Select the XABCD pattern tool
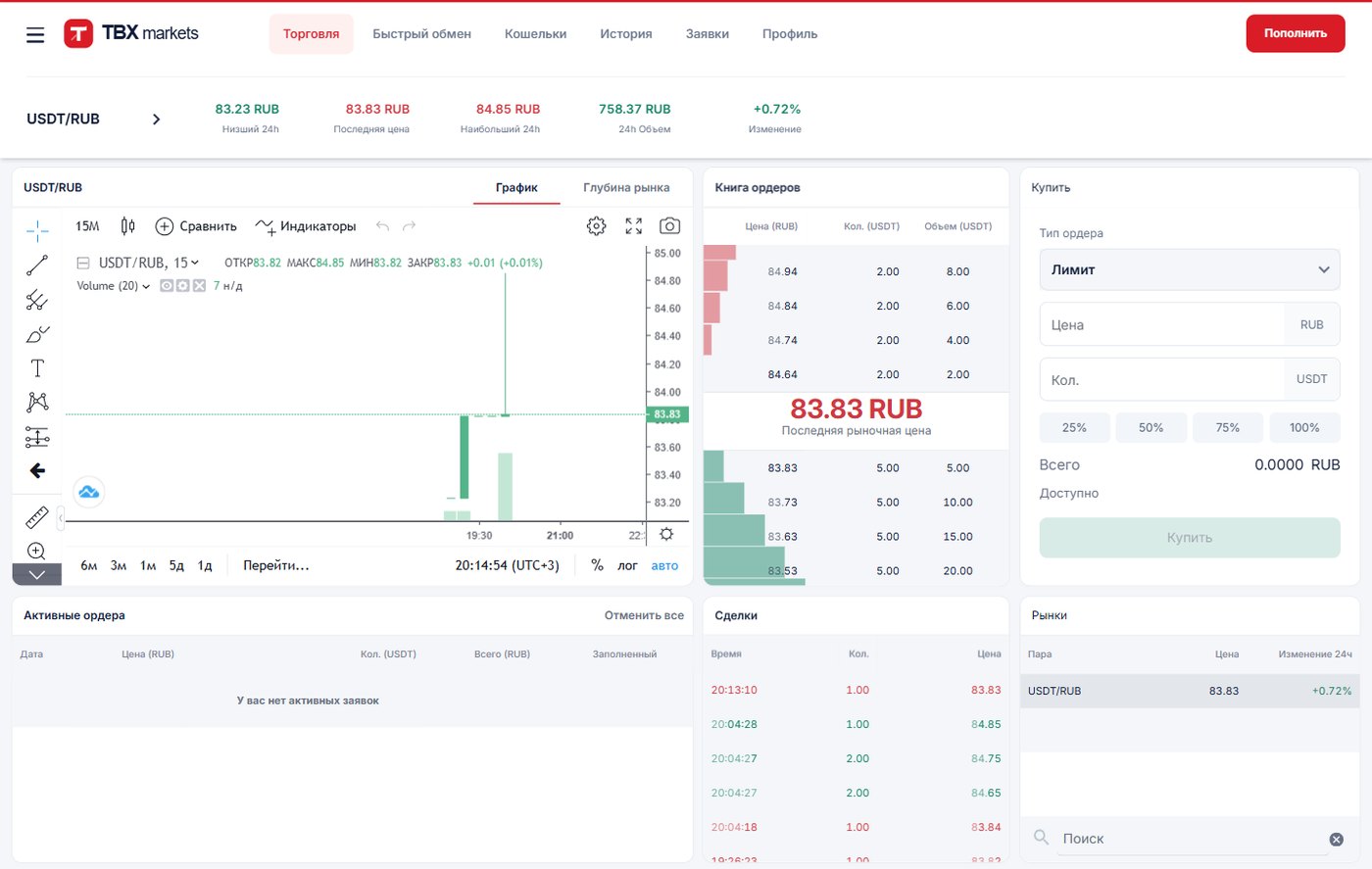This screenshot has width=1372, height=869. click(37, 402)
